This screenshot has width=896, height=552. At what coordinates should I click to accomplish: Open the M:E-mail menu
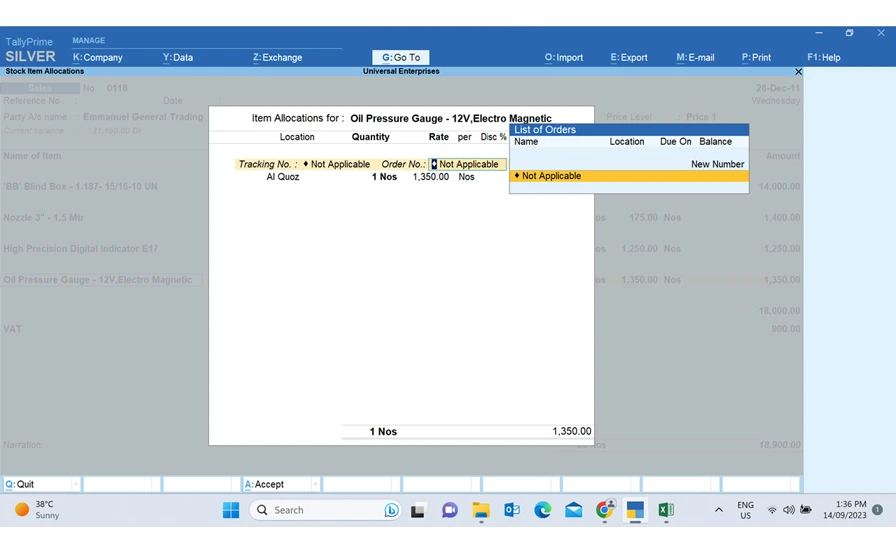click(x=695, y=57)
